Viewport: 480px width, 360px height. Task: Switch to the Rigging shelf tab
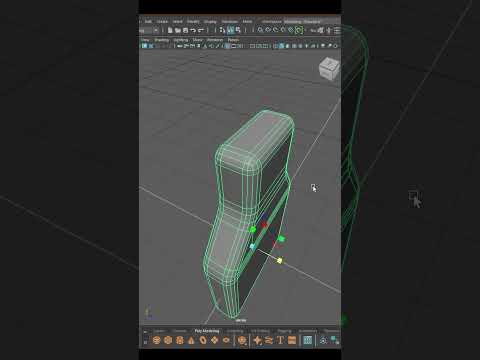tap(284, 331)
